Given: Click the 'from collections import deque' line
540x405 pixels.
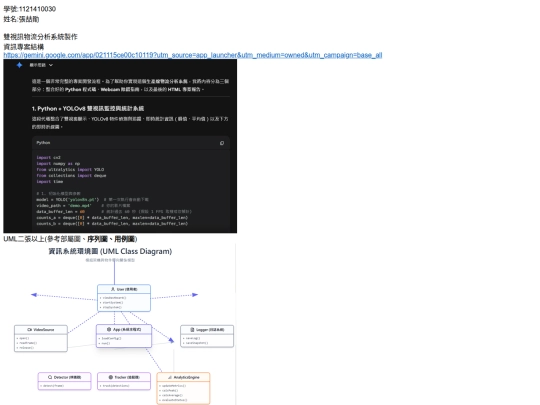Looking at the screenshot, I should 71,175.
